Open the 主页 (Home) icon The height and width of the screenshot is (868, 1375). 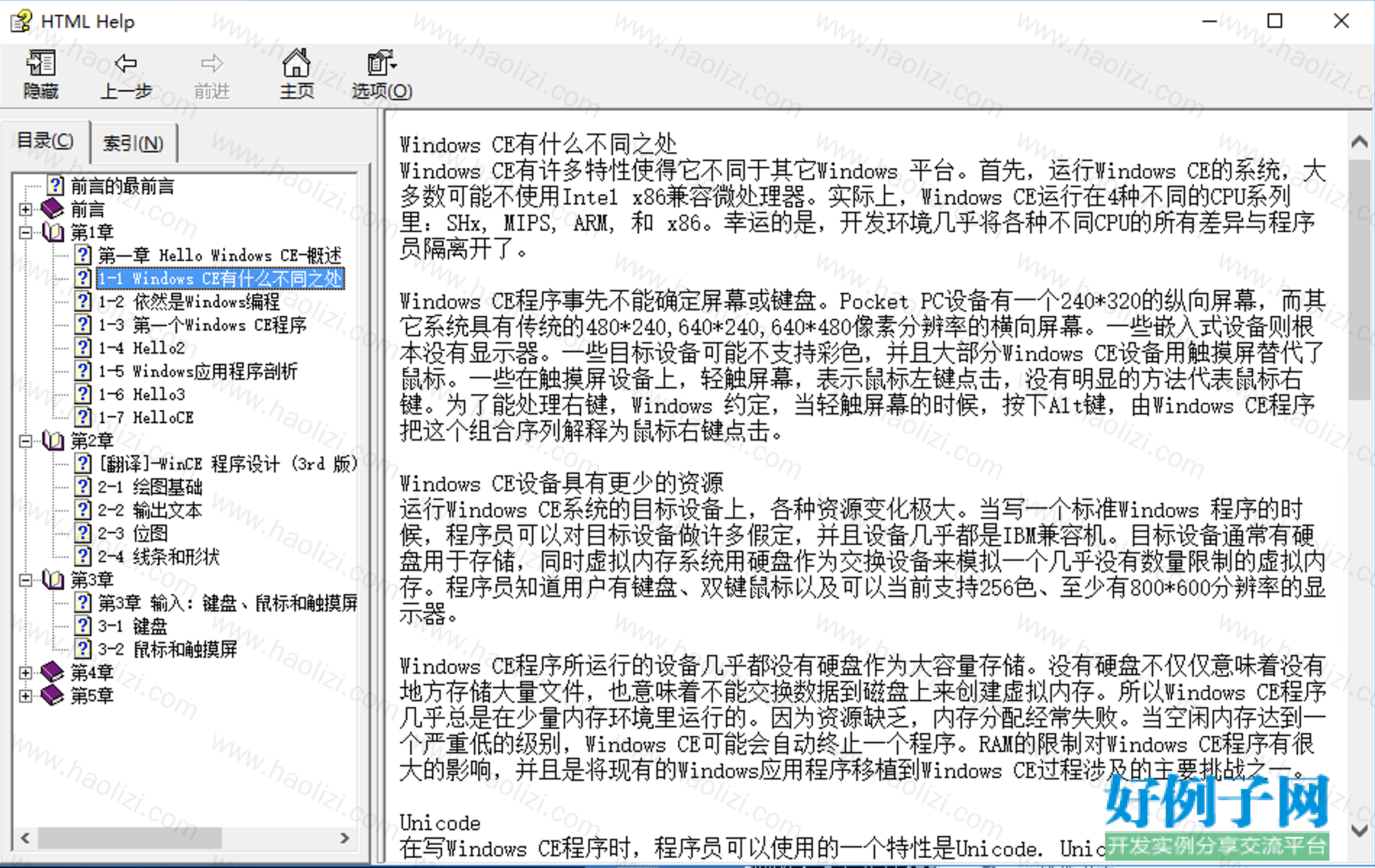296,63
